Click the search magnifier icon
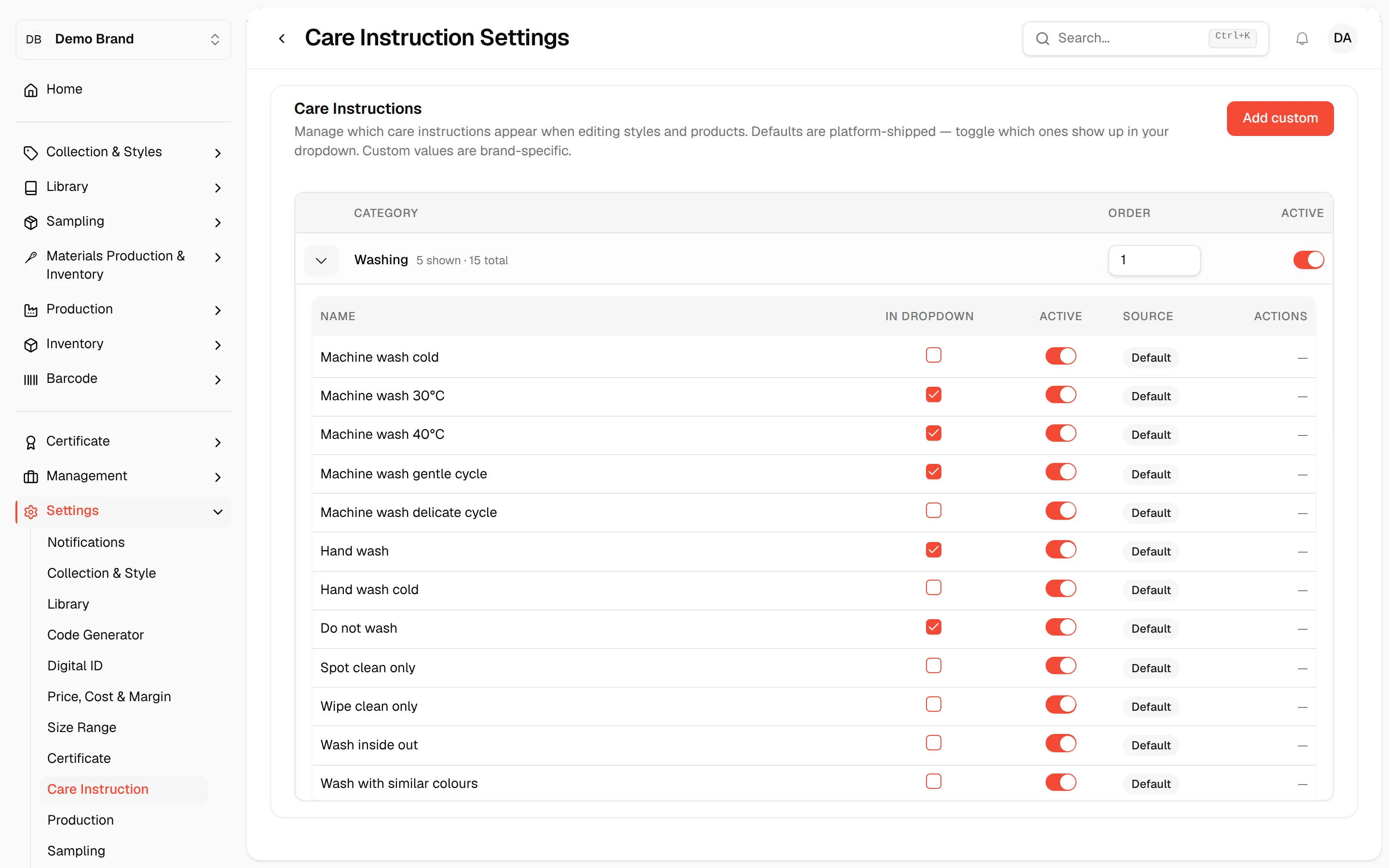1389x868 pixels. 1042,39
